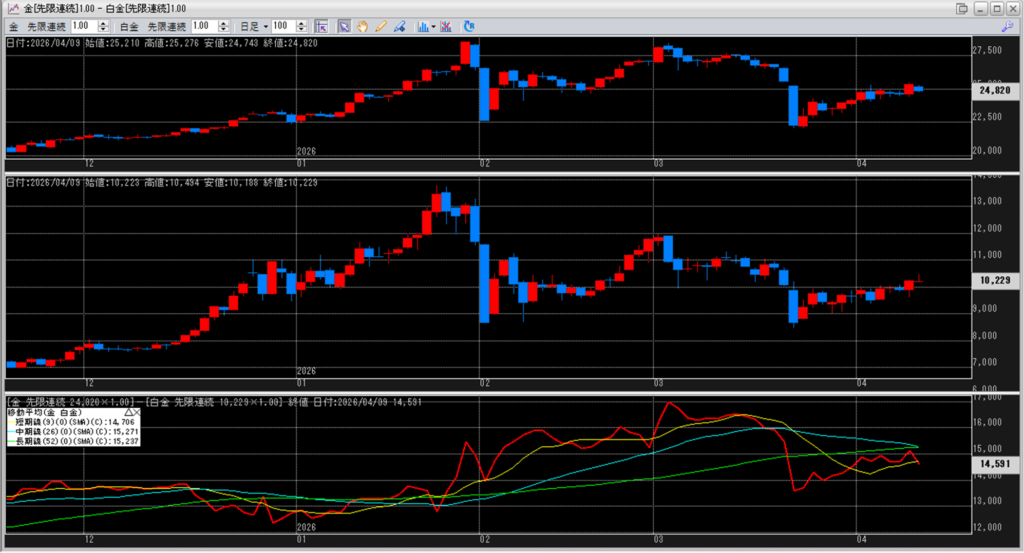This screenshot has width=1024, height=553.
Task: Click the 移動平均(金 白金) legend title
Action: 44,413
